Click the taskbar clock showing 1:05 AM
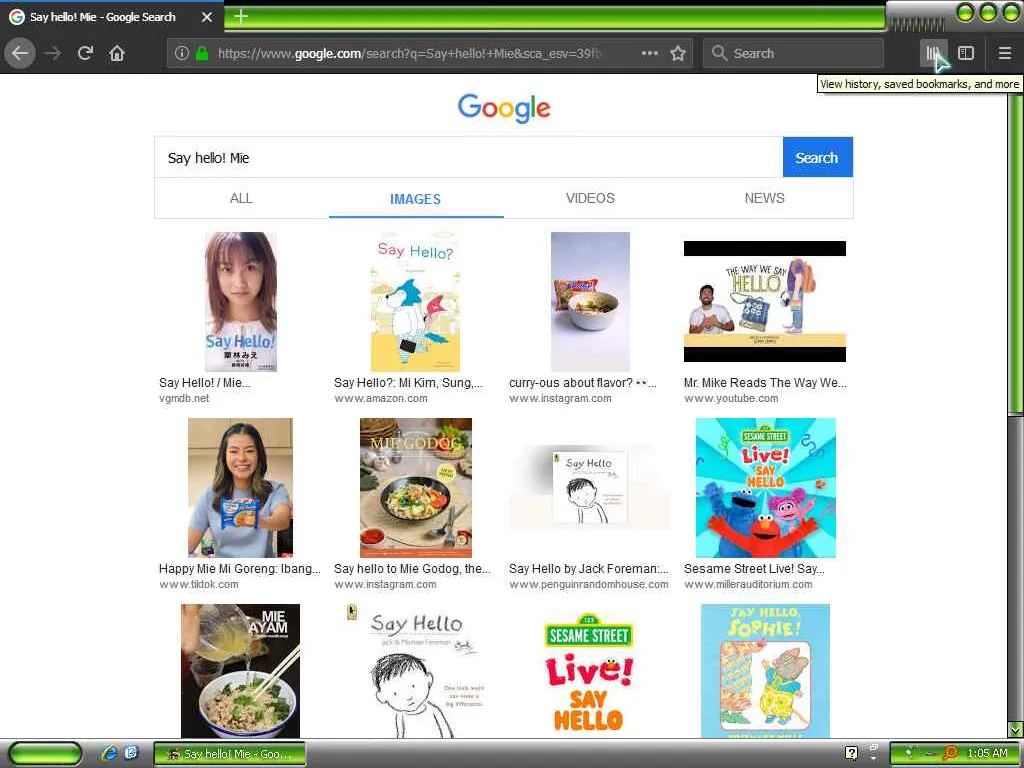1024x768 pixels. pyautogui.click(x=987, y=754)
